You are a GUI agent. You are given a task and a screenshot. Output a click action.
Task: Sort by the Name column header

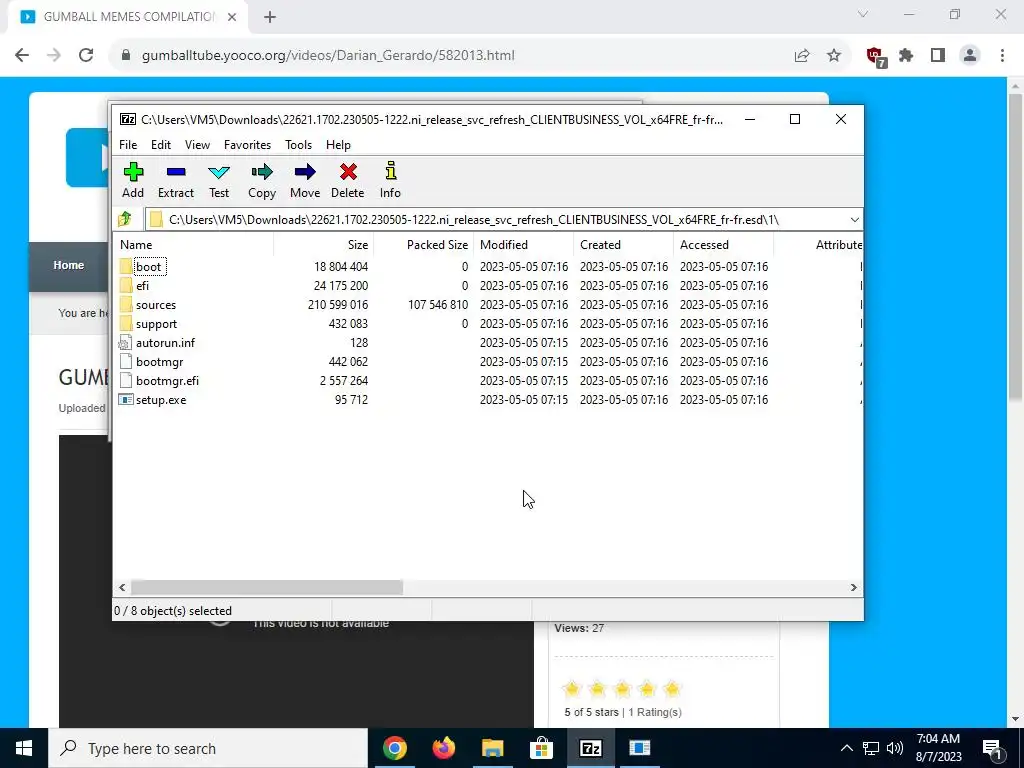195,245
